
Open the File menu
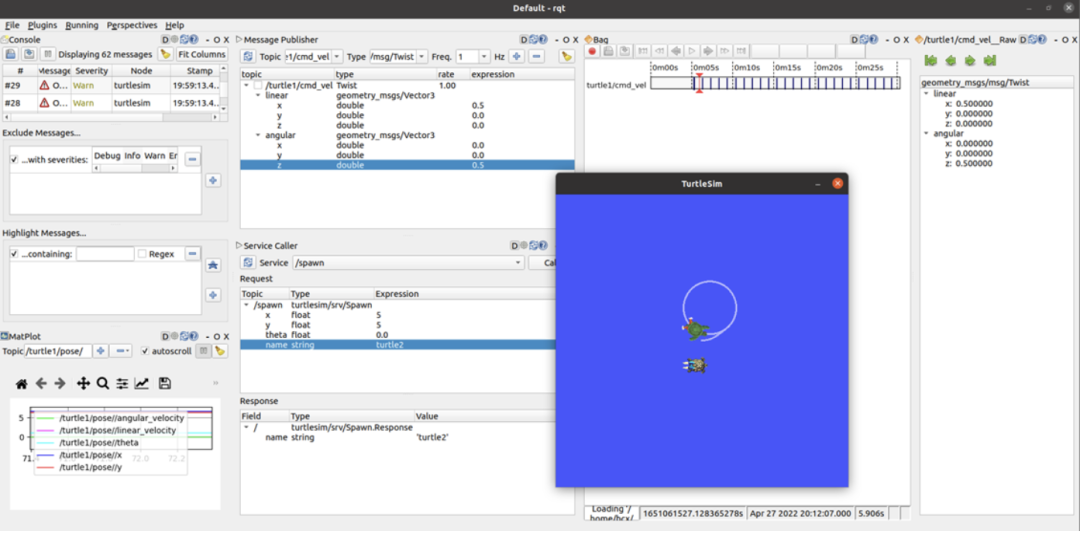12,25
